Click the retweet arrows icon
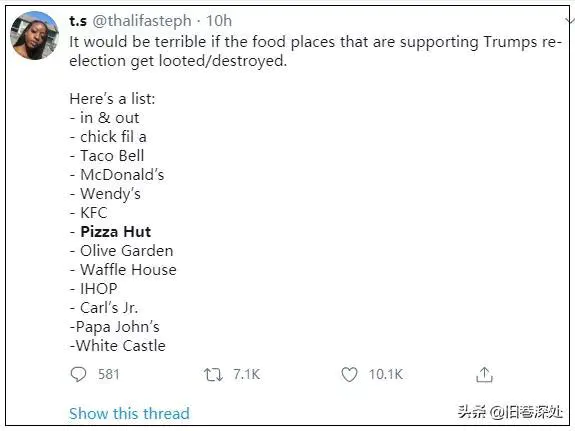Screen dimensions: 575x431 pyautogui.click(x=213, y=375)
